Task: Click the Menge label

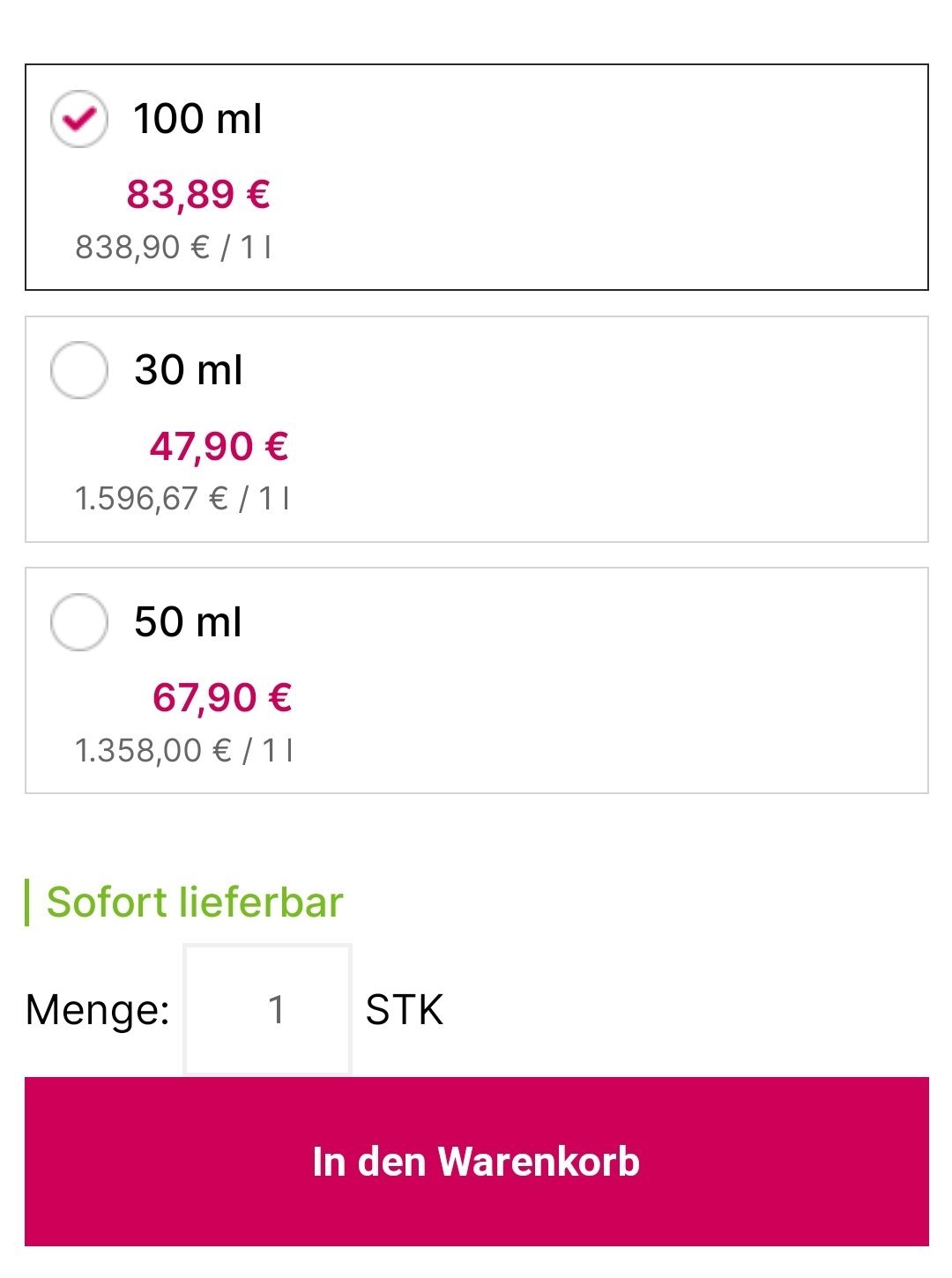Action: tap(98, 1010)
